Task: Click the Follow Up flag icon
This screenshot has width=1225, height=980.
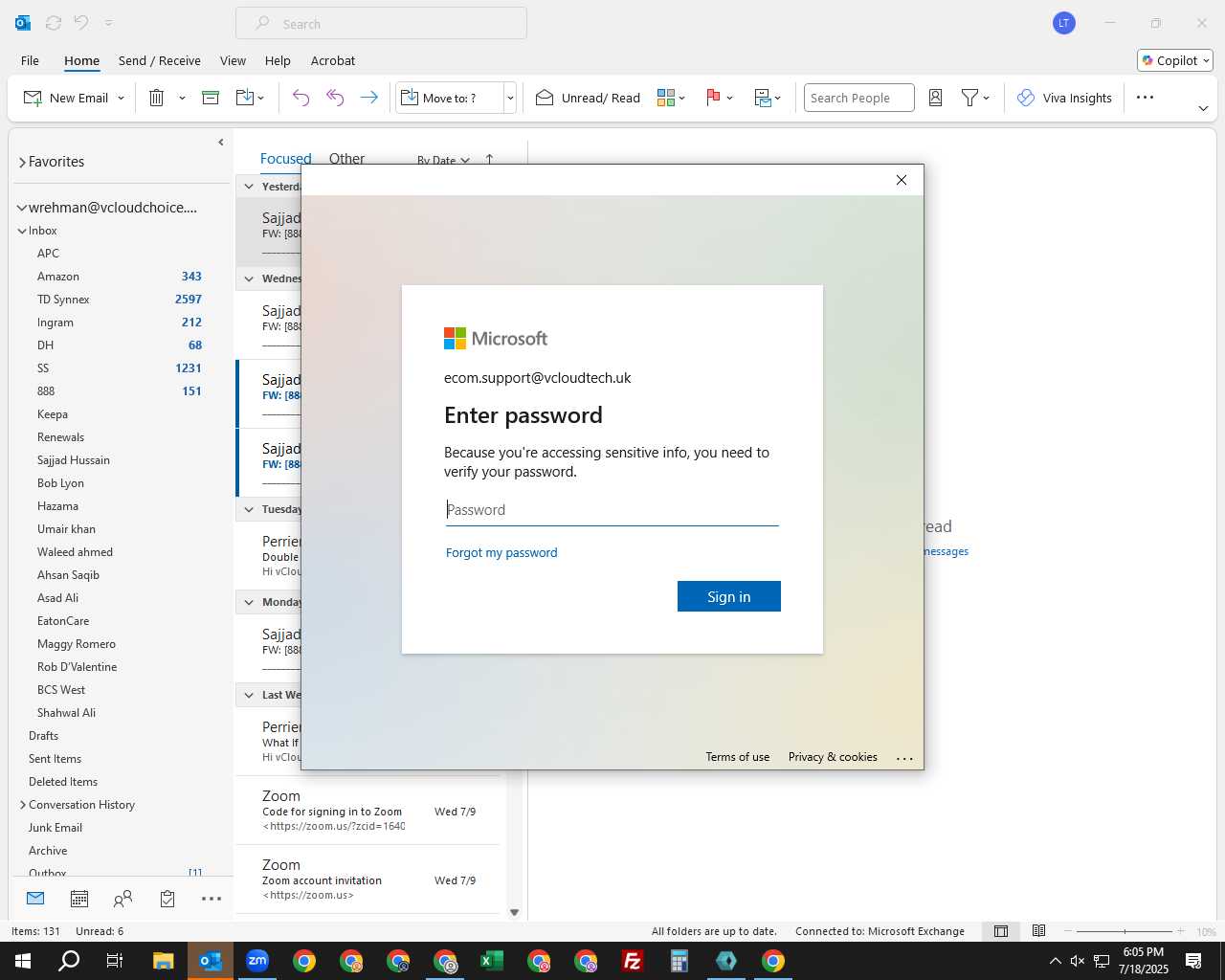Action: [713, 98]
